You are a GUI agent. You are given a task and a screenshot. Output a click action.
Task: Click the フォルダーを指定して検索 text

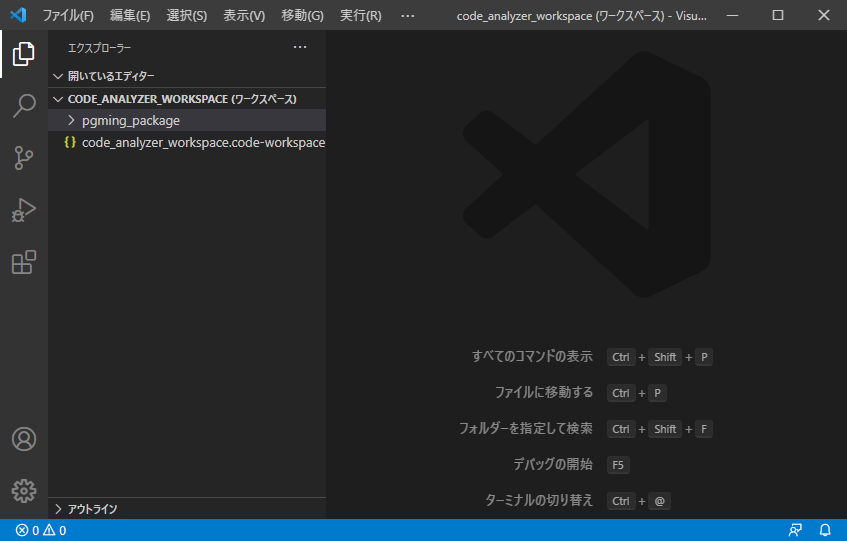pyautogui.click(x=526, y=429)
